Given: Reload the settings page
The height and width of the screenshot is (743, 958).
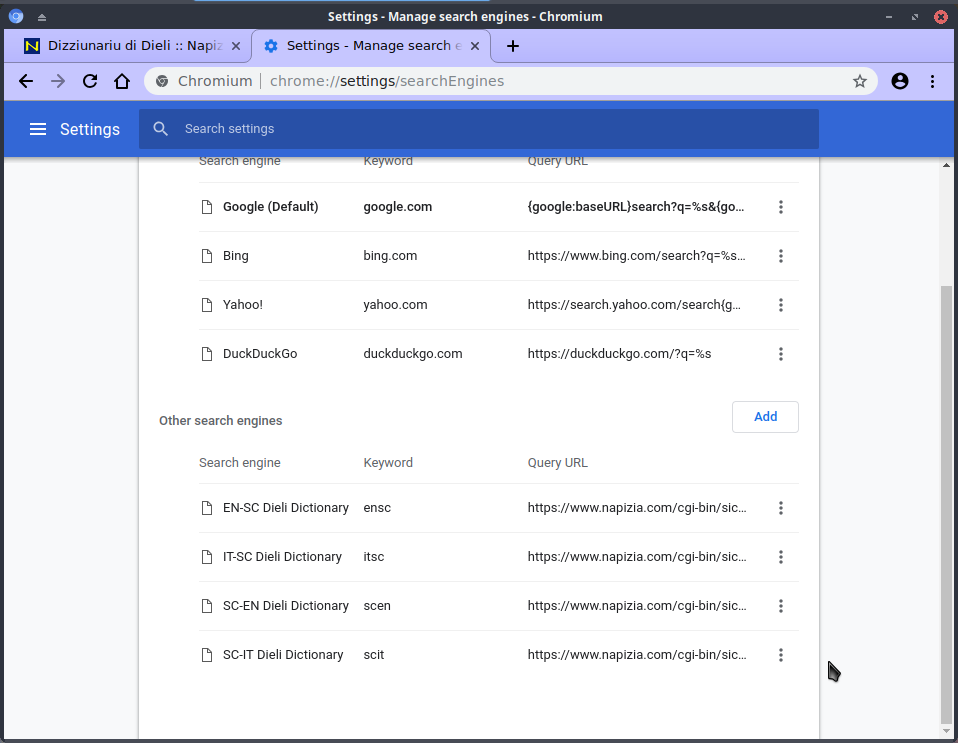Looking at the screenshot, I should [x=90, y=81].
